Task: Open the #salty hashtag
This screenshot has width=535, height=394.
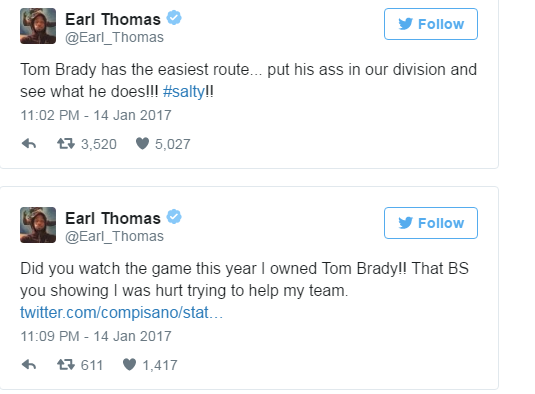Action: tap(184, 91)
